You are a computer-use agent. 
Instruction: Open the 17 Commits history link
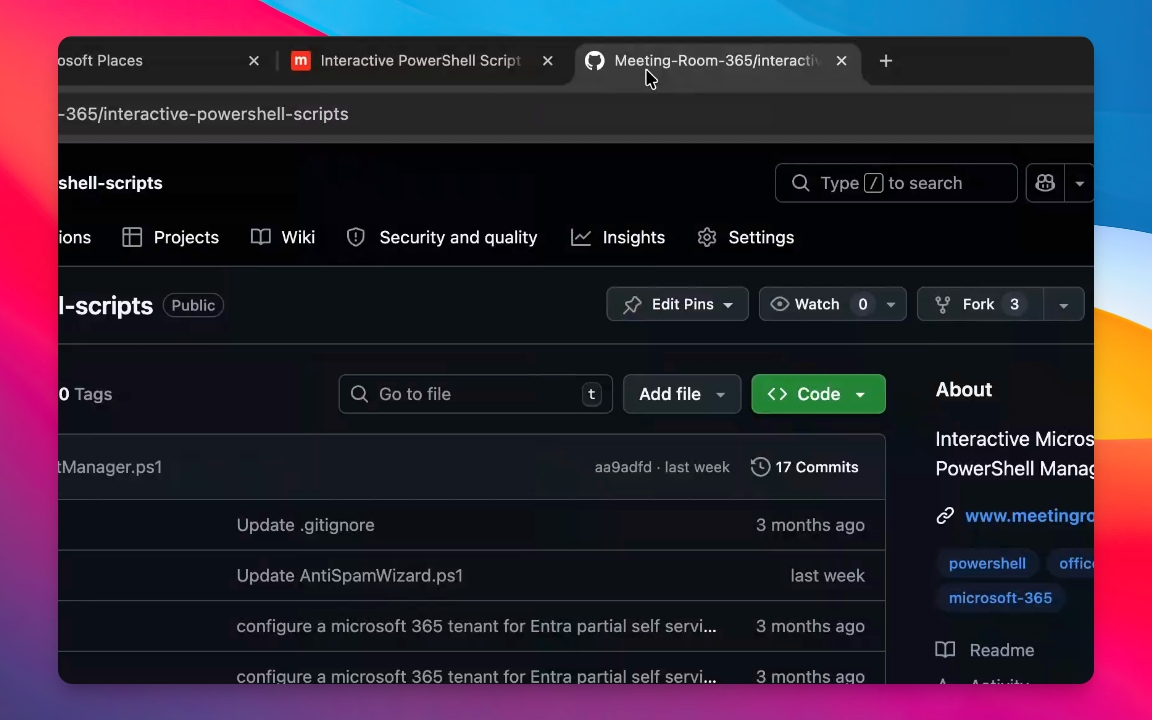coord(816,467)
